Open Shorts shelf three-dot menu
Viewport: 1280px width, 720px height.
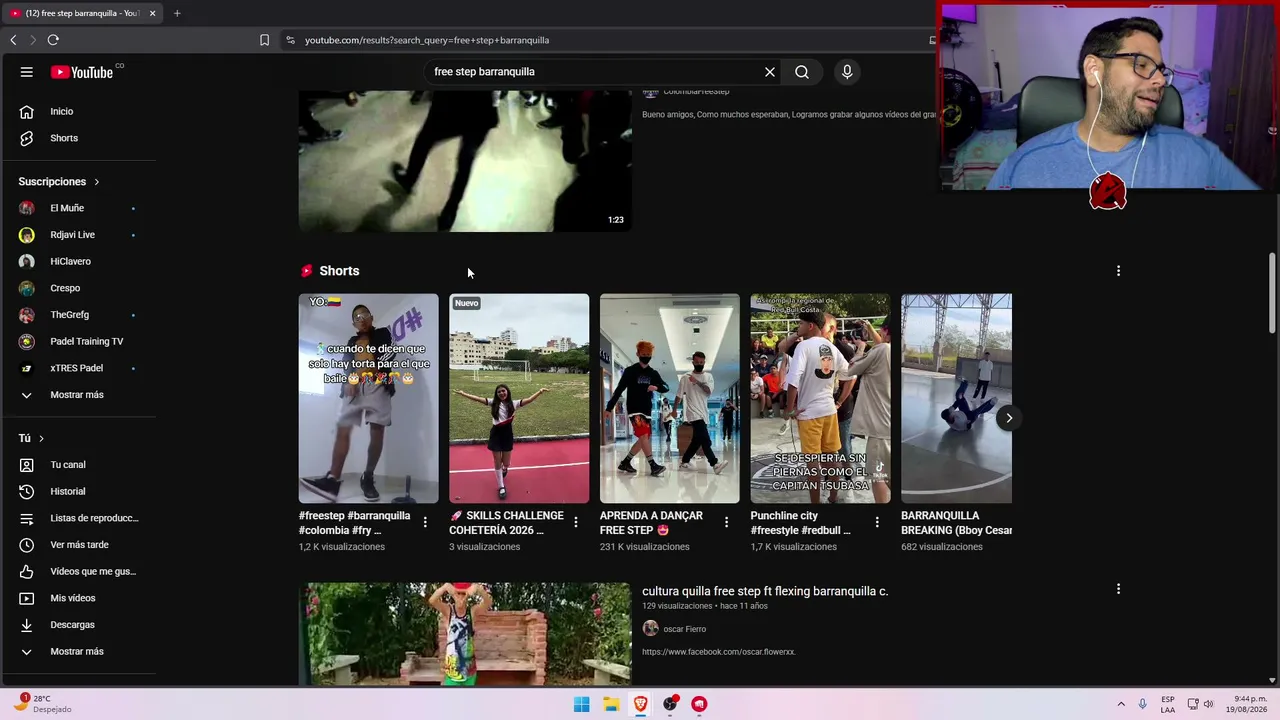click(x=1118, y=271)
